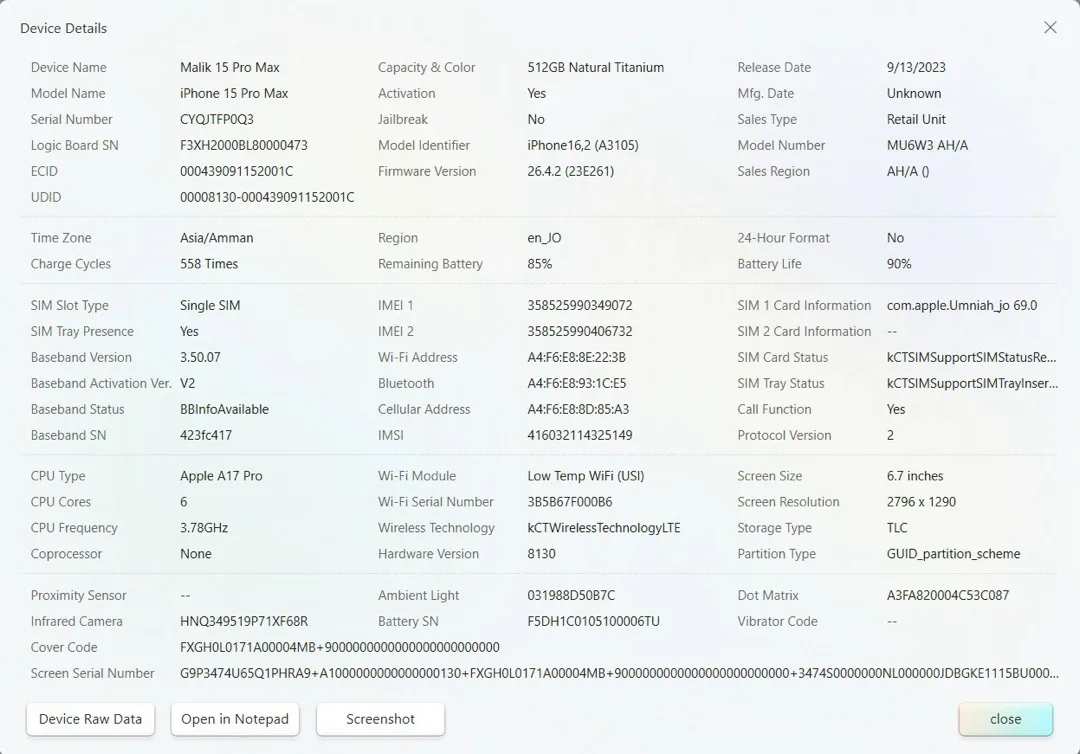
Task: Click the Vibrator Code label
Action: coord(778,622)
